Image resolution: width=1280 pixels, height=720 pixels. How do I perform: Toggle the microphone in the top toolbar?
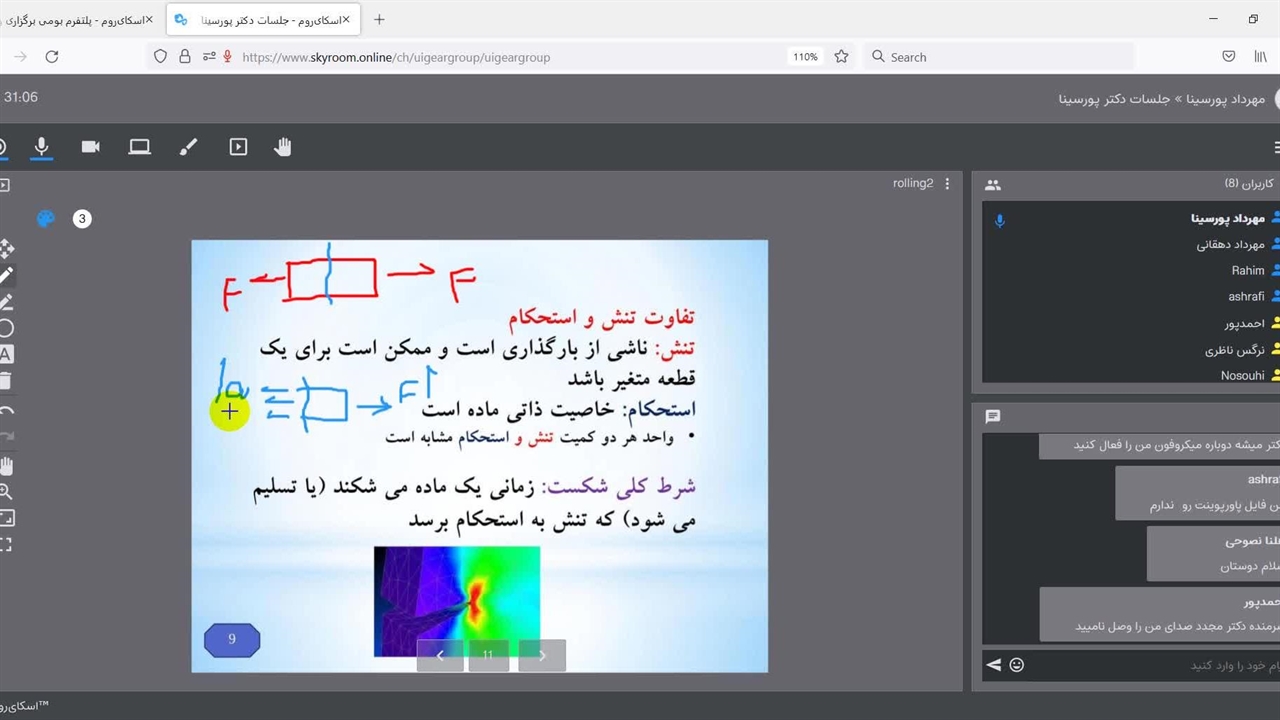click(x=41, y=147)
